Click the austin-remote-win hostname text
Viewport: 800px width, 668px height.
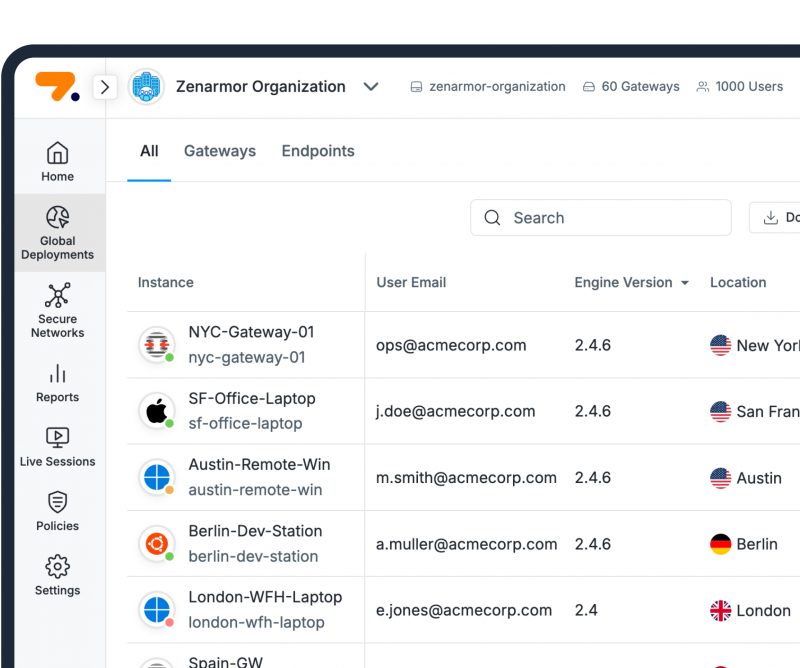[255, 490]
